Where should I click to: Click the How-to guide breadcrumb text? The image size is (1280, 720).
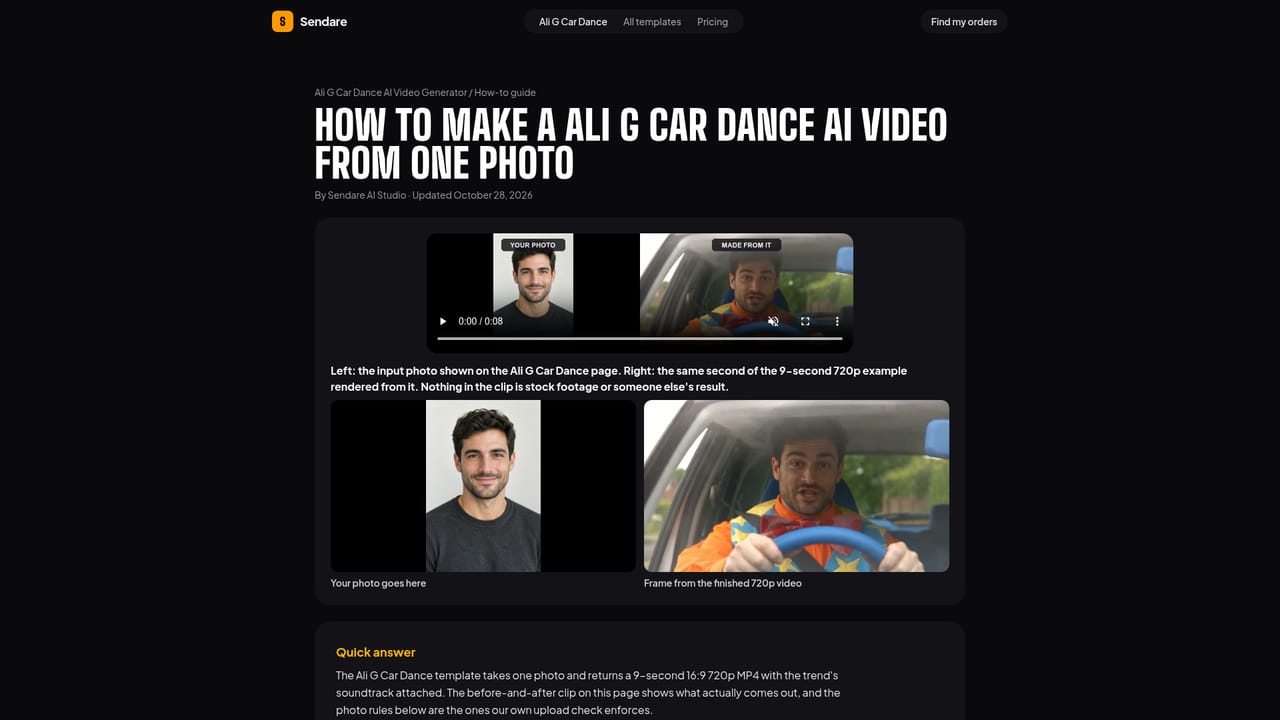point(505,92)
